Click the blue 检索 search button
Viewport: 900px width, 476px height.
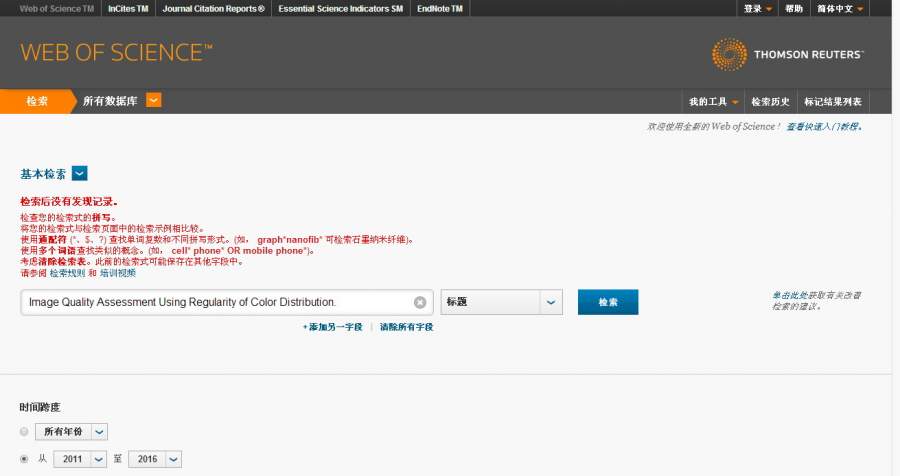[608, 302]
